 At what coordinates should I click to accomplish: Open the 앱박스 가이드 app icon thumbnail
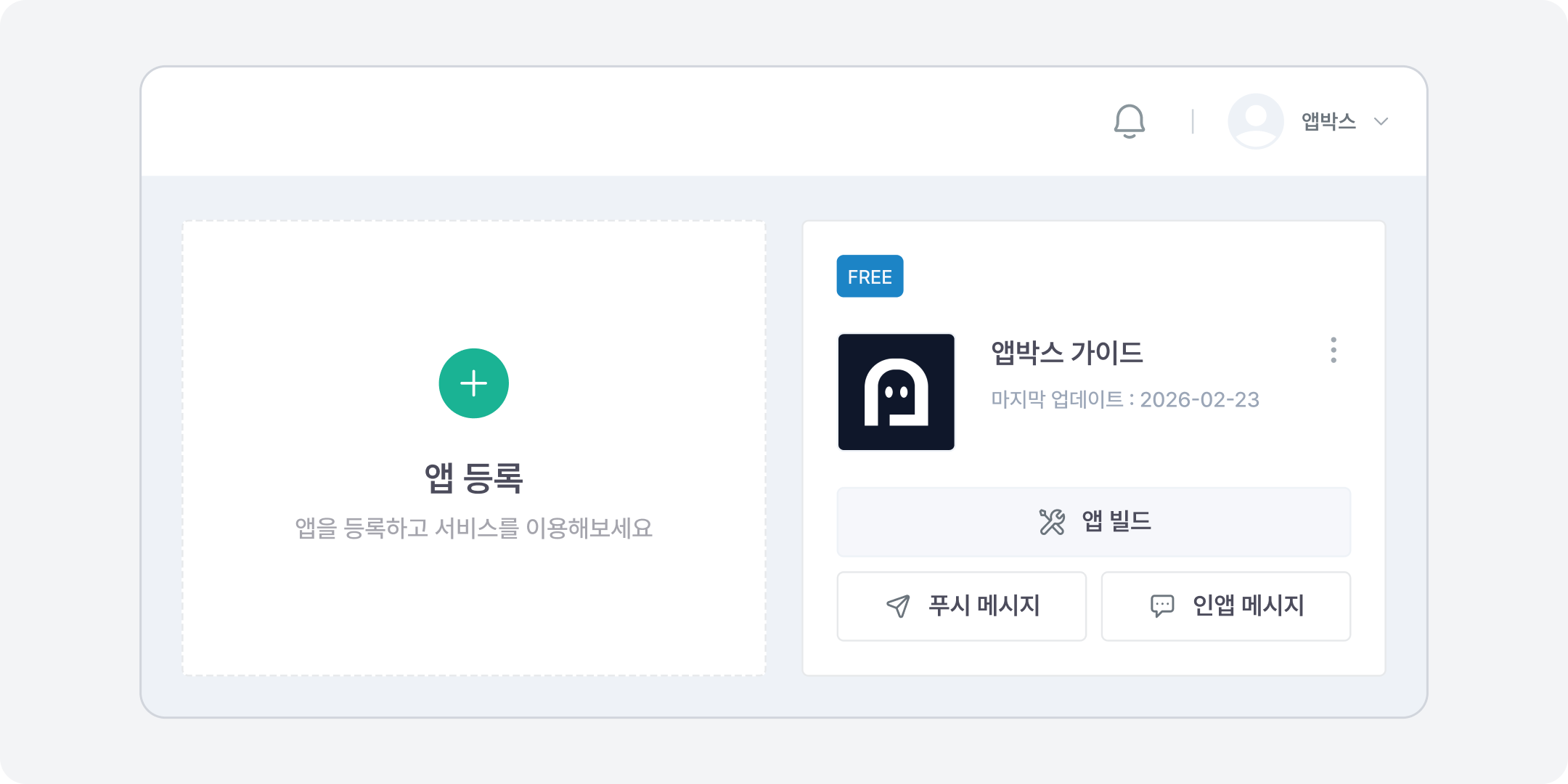pos(897,392)
